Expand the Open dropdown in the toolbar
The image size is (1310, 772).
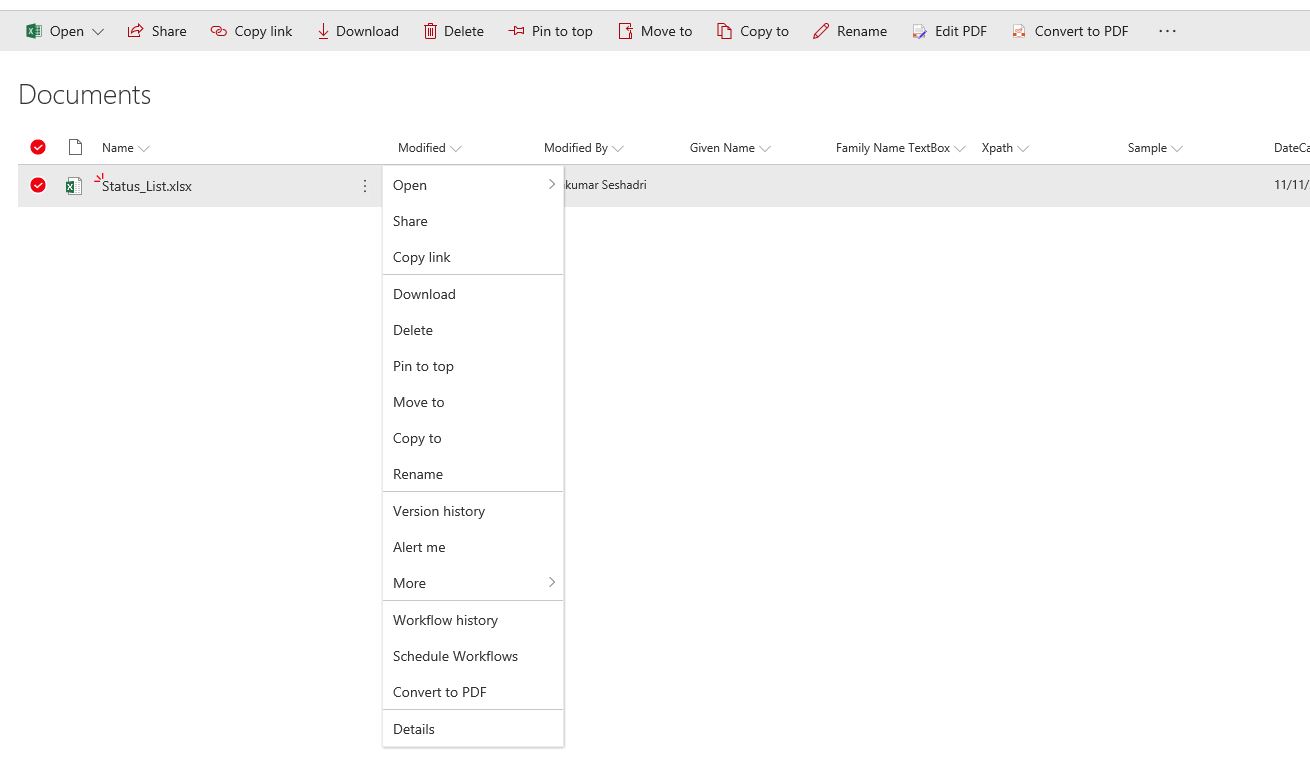tap(98, 31)
